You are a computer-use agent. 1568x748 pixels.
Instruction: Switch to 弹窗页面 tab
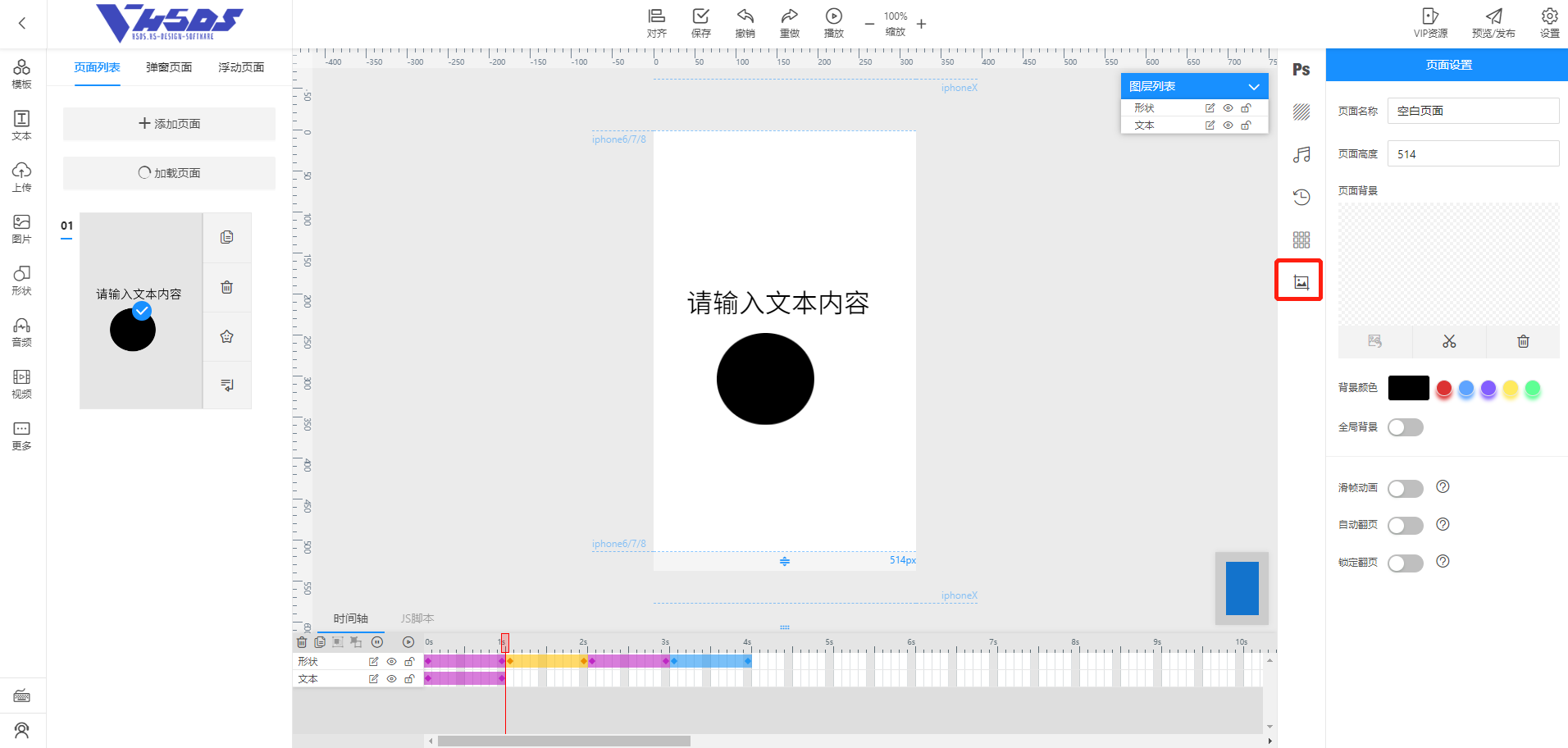[169, 67]
